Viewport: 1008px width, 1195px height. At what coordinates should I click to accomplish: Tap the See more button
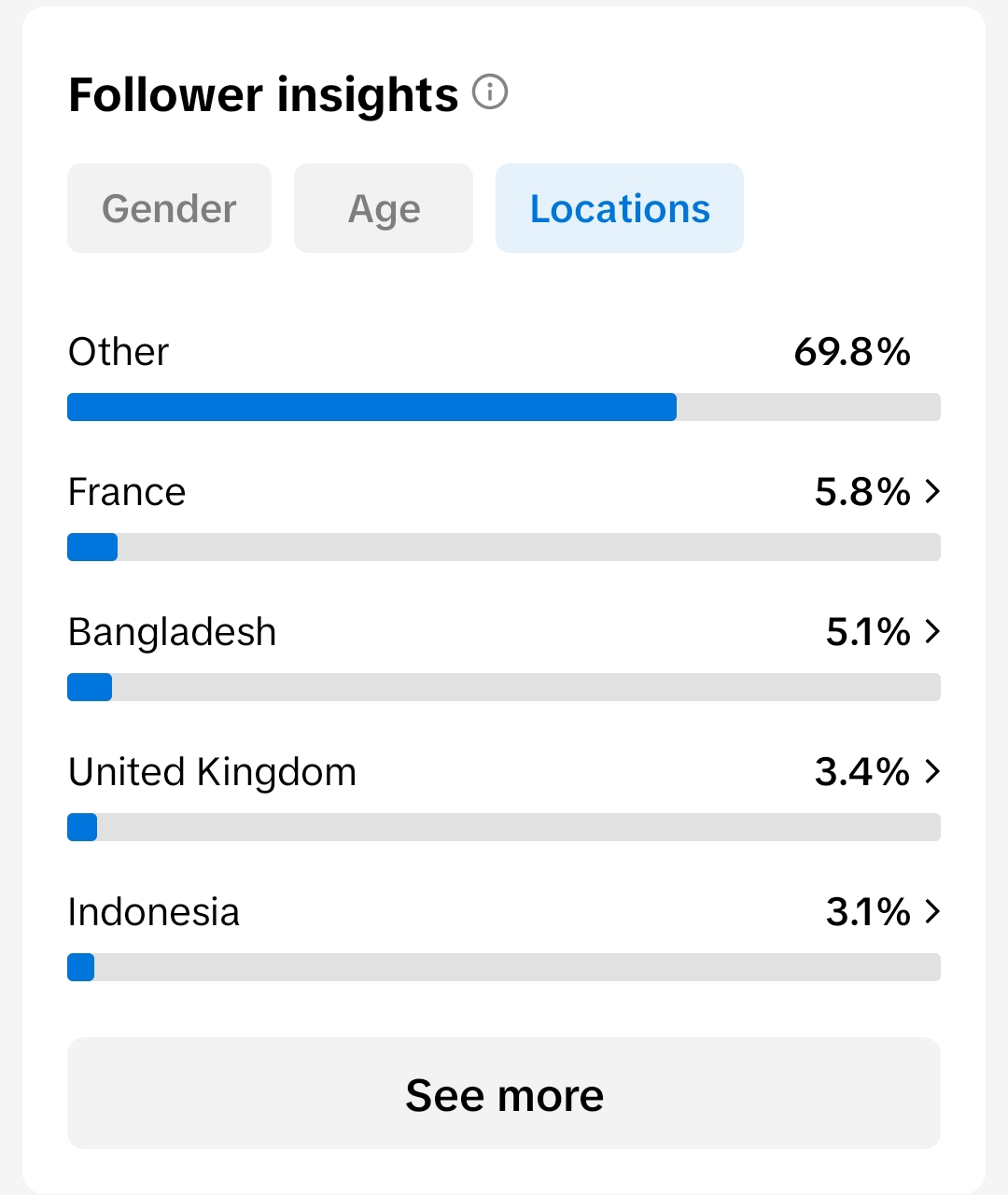click(x=504, y=1093)
